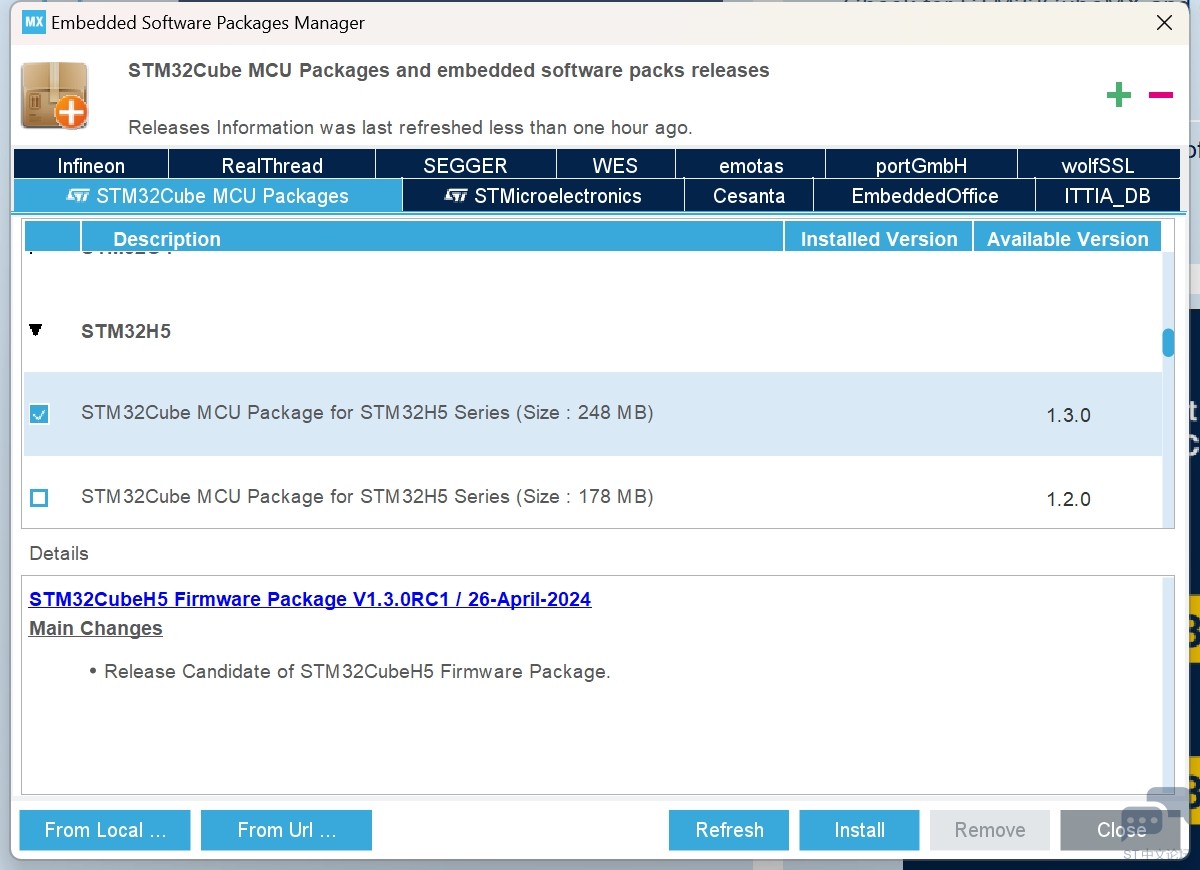Open the emotas tab
The height and width of the screenshot is (870, 1200).
pos(751,165)
